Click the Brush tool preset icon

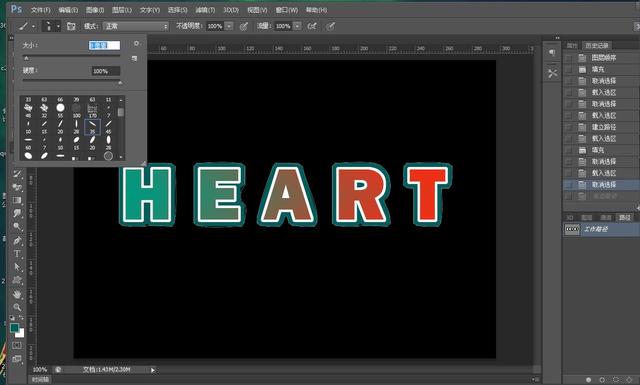(23, 26)
